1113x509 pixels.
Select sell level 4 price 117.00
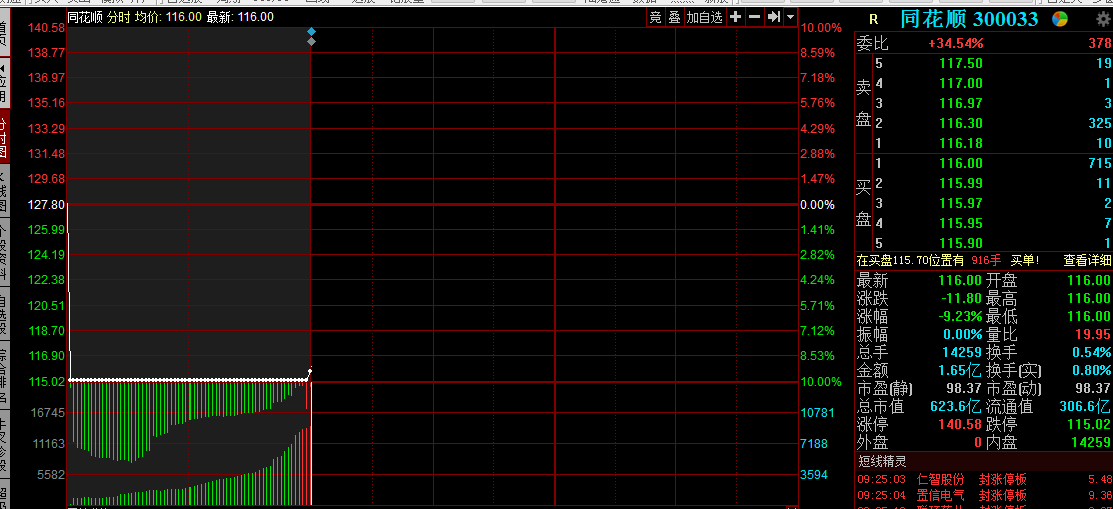[960, 84]
